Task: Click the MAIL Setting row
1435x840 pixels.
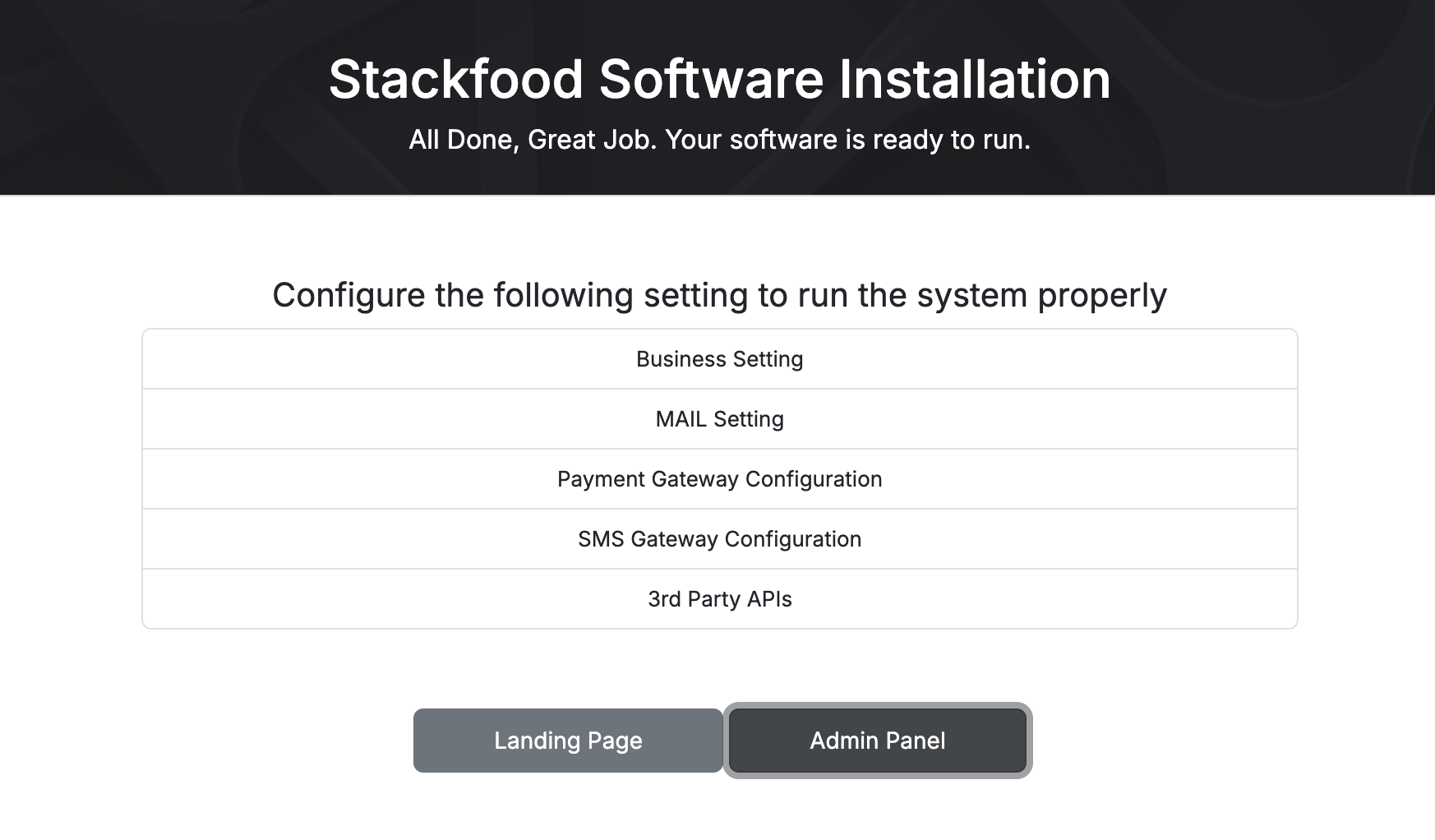Action: (x=720, y=419)
